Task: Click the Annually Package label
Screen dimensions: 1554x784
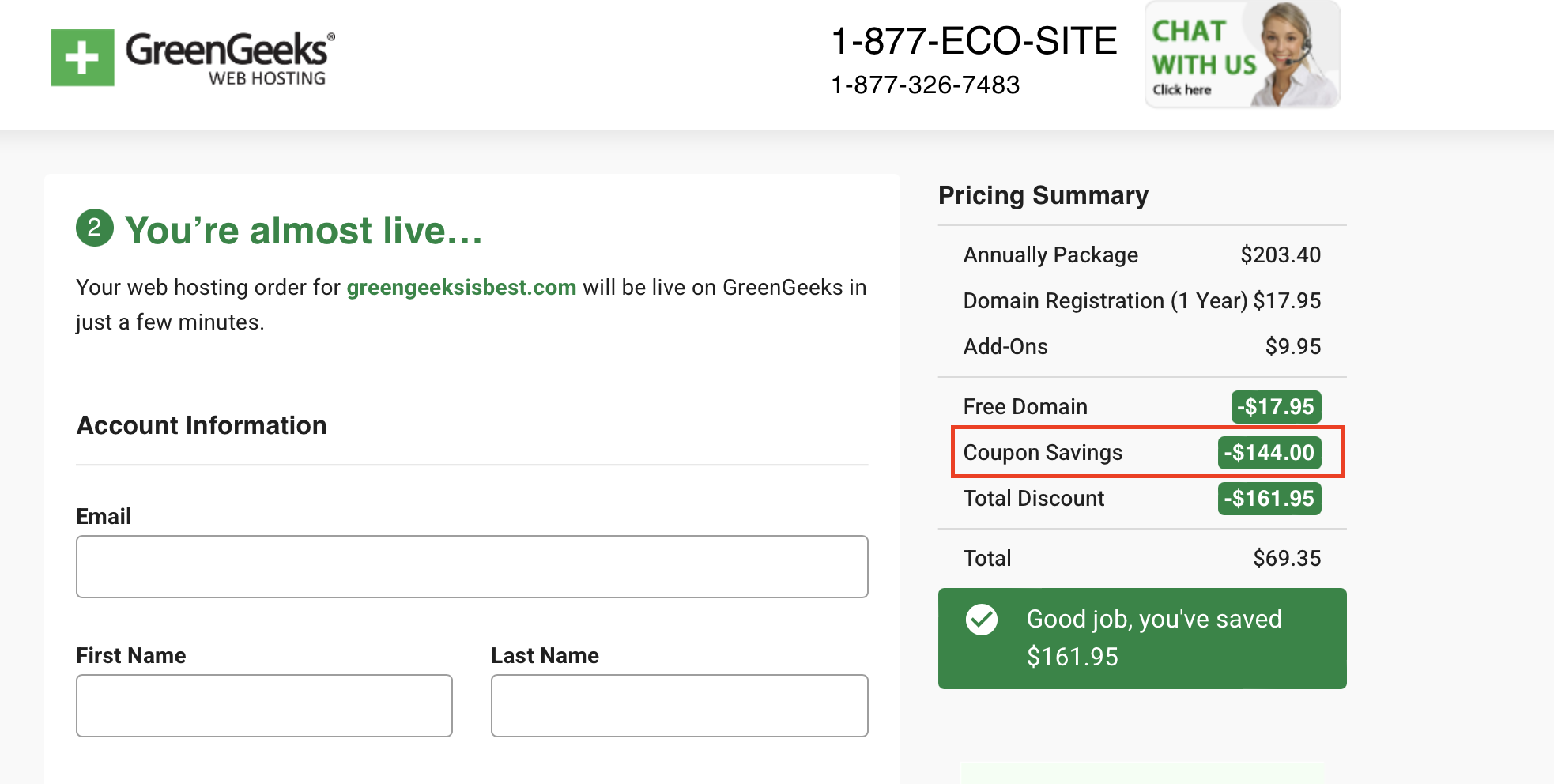Action: [1050, 254]
